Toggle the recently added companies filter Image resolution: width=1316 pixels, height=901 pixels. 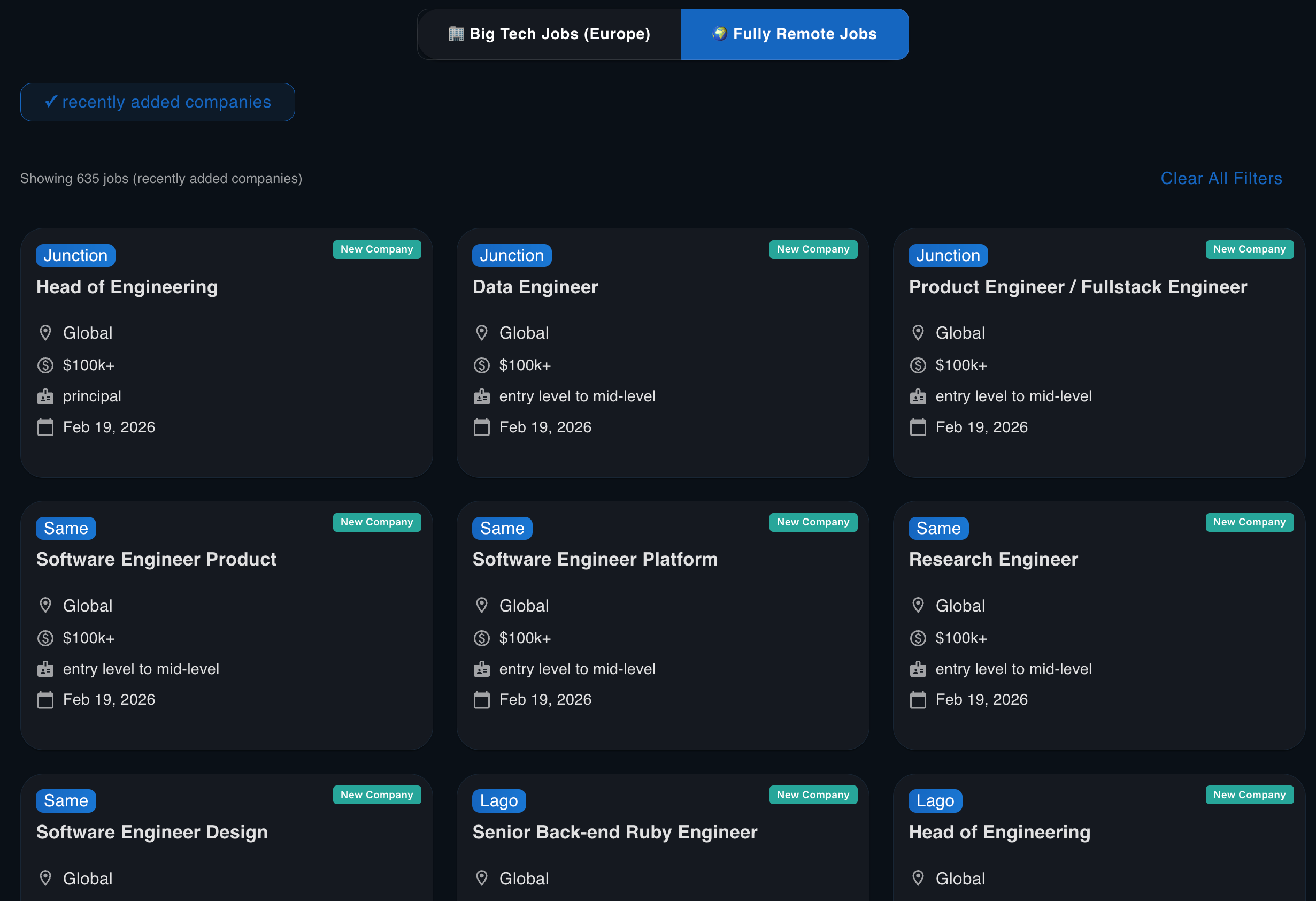point(157,102)
